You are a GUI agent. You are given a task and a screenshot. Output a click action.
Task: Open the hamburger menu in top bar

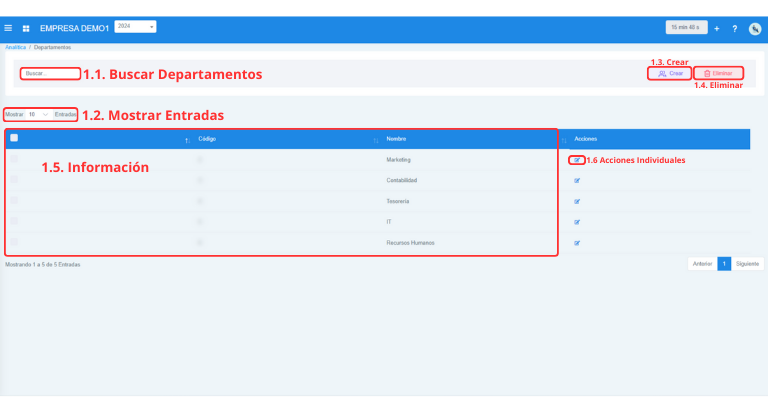(x=9, y=28)
